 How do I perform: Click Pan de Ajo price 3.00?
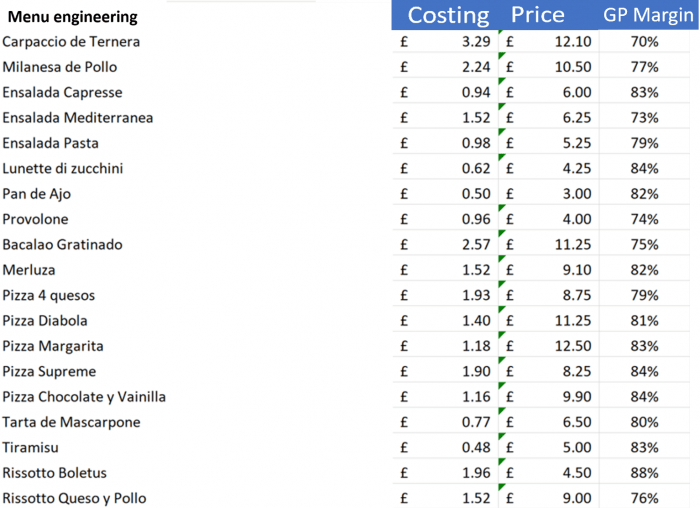coord(576,194)
